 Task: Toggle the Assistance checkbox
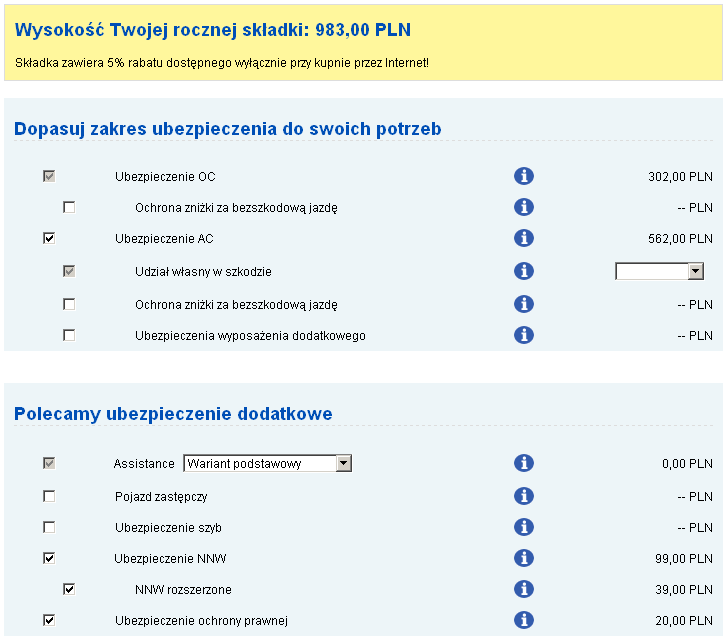(49, 463)
